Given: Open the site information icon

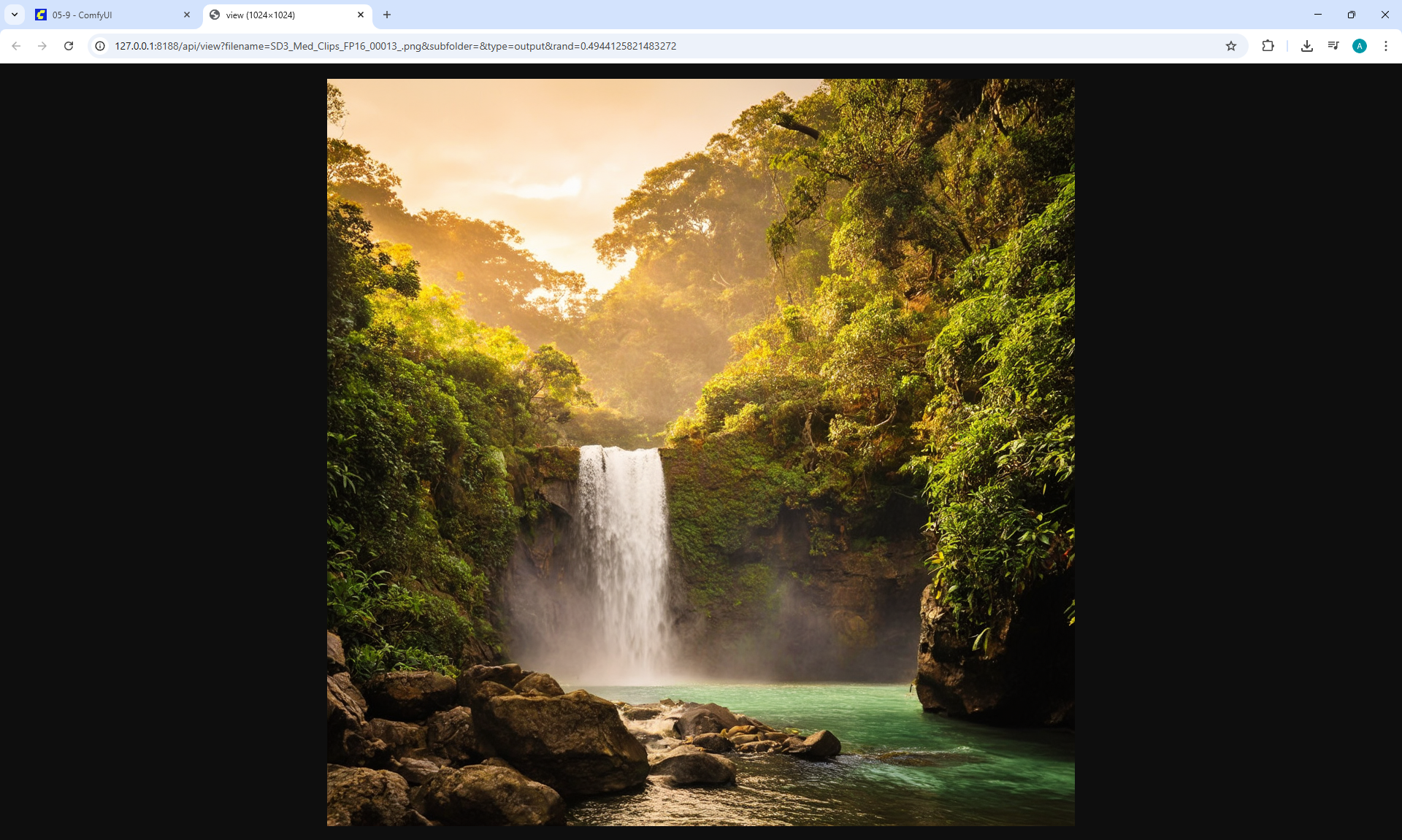Looking at the screenshot, I should pos(100,46).
